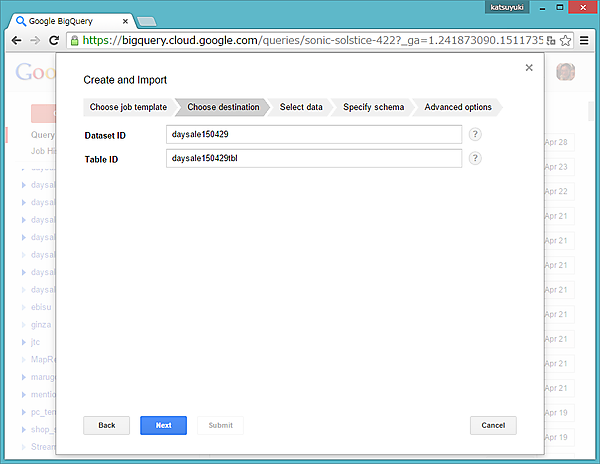Click the Back button
Viewport: 600px width, 464px height.
[106, 425]
